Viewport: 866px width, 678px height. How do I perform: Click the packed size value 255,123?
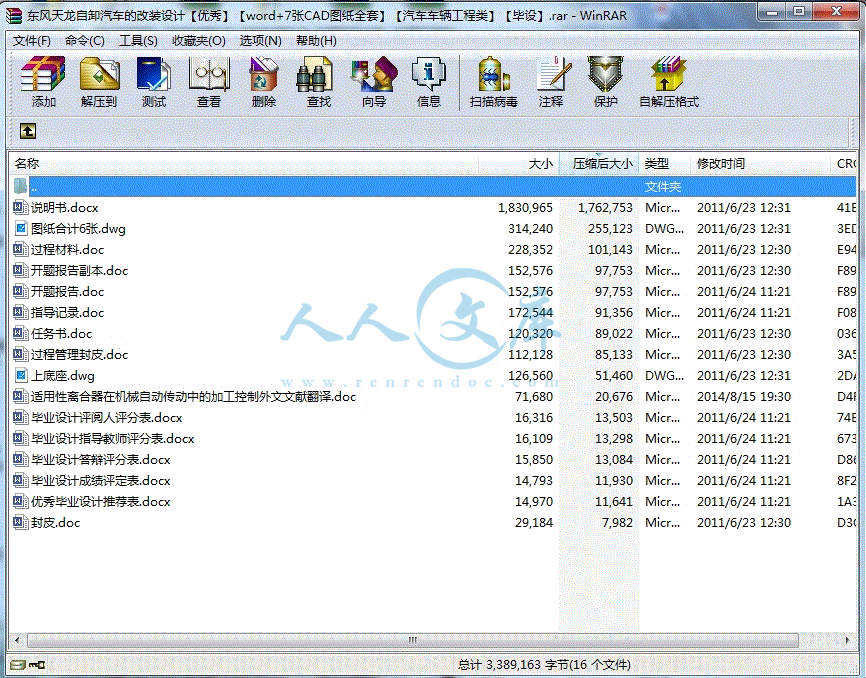click(x=610, y=229)
